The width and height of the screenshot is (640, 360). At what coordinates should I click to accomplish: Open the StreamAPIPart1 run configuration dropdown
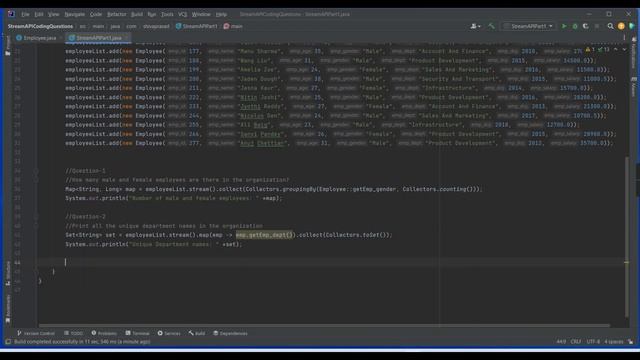pyautogui.click(x=528, y=26)
